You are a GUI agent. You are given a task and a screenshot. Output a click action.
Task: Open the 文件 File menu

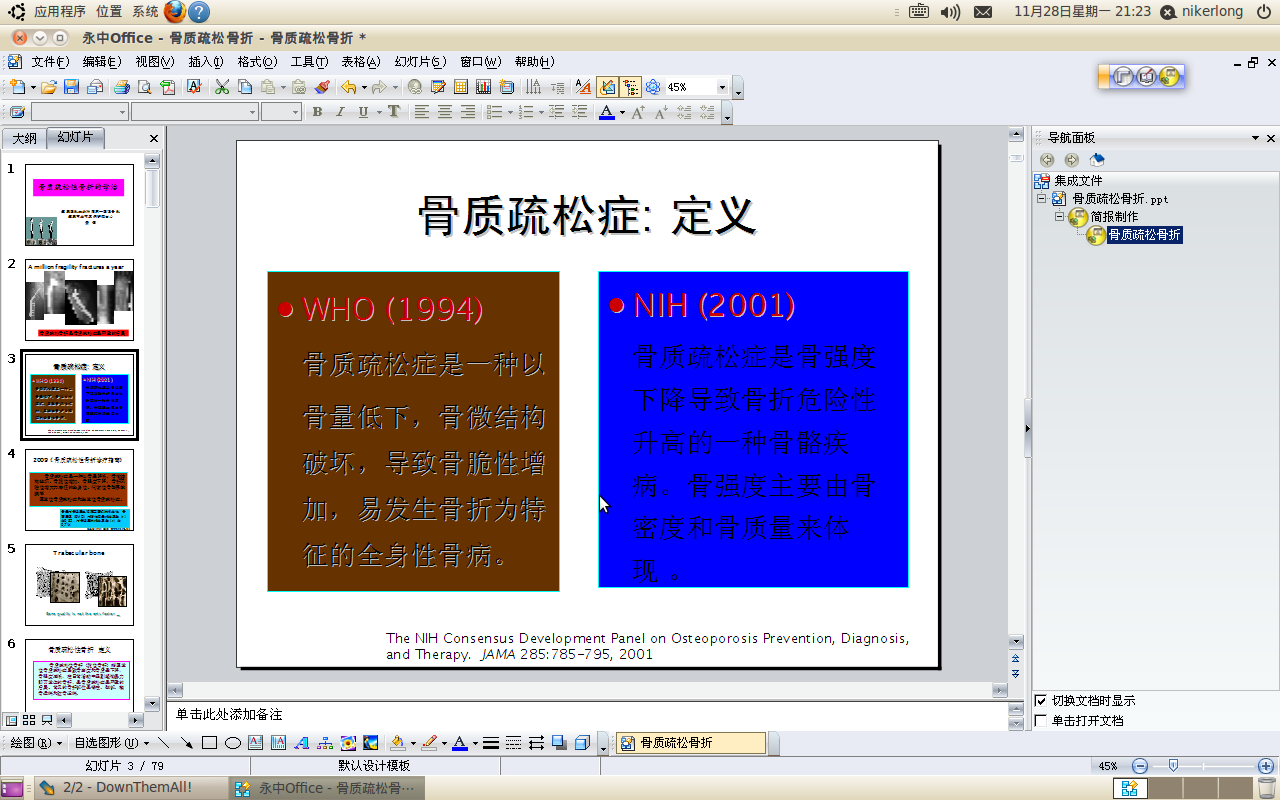(50, 62)
